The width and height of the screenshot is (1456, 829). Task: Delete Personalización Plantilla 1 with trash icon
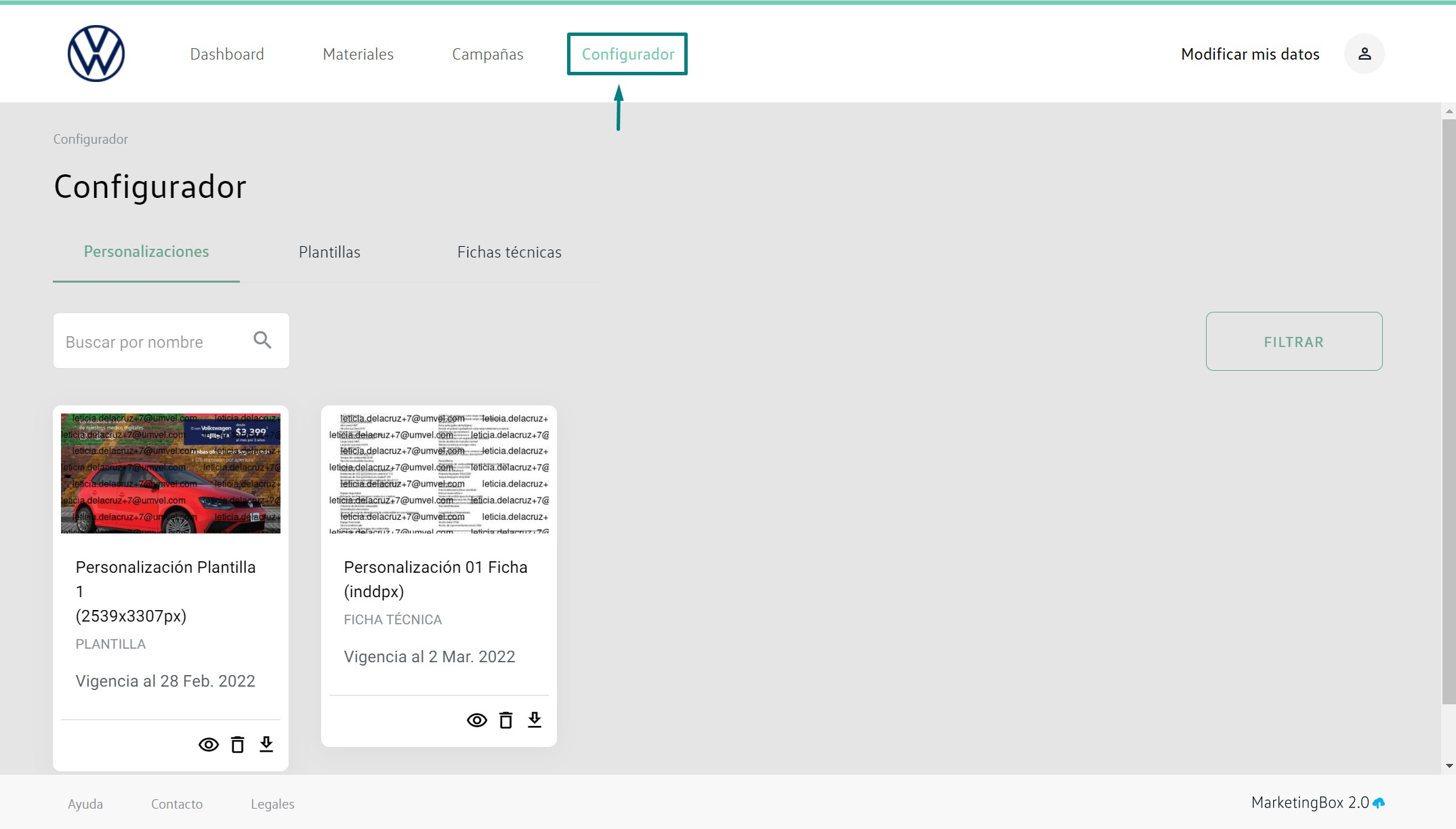pyautogui.click(x=238, y=745)
